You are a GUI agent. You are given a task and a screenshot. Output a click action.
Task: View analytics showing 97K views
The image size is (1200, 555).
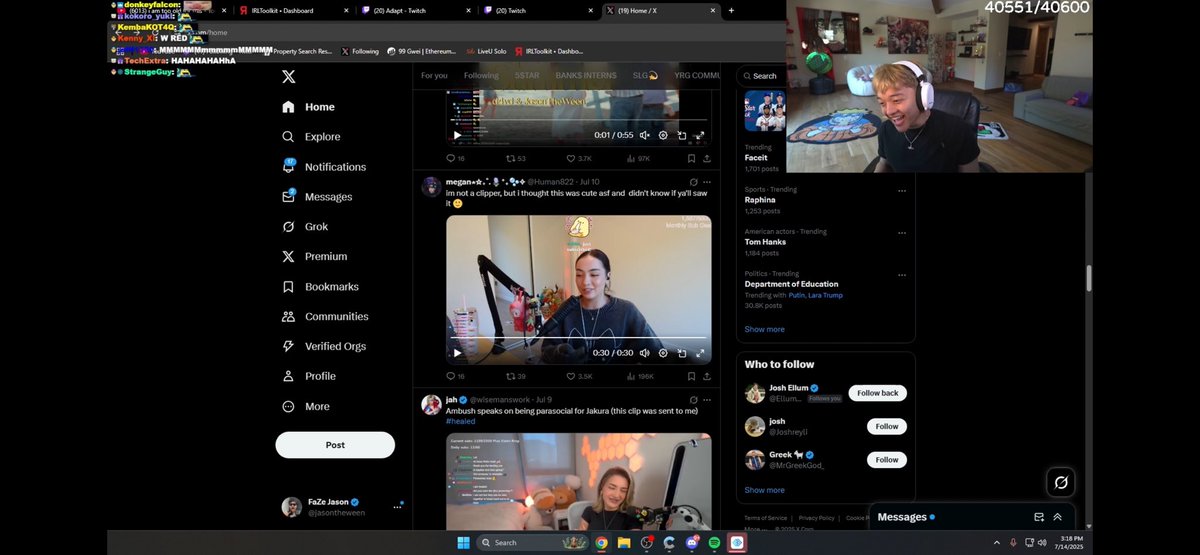click(x=639, y=158)
